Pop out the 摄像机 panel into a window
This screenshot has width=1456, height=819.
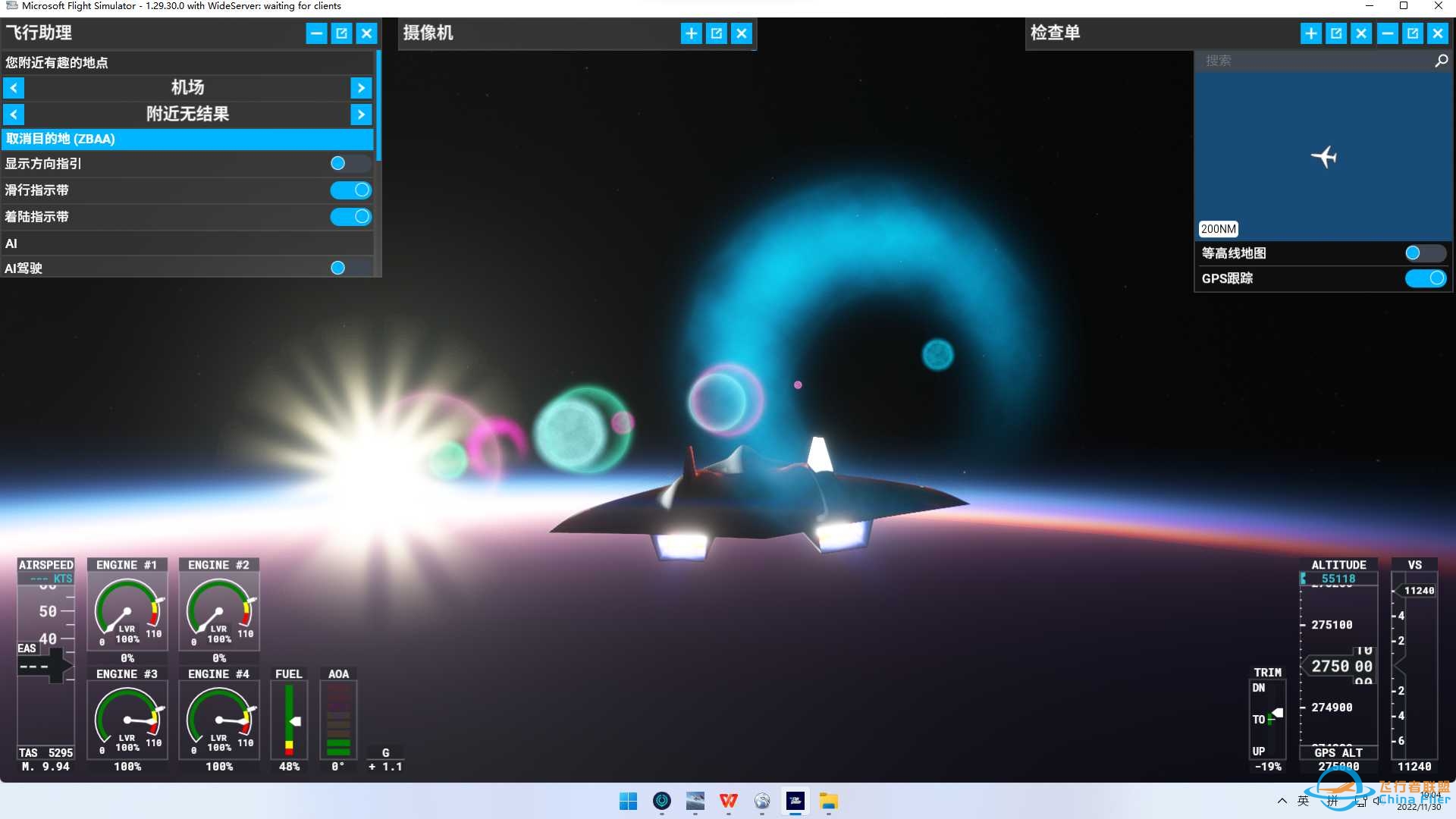coord(717,33)
